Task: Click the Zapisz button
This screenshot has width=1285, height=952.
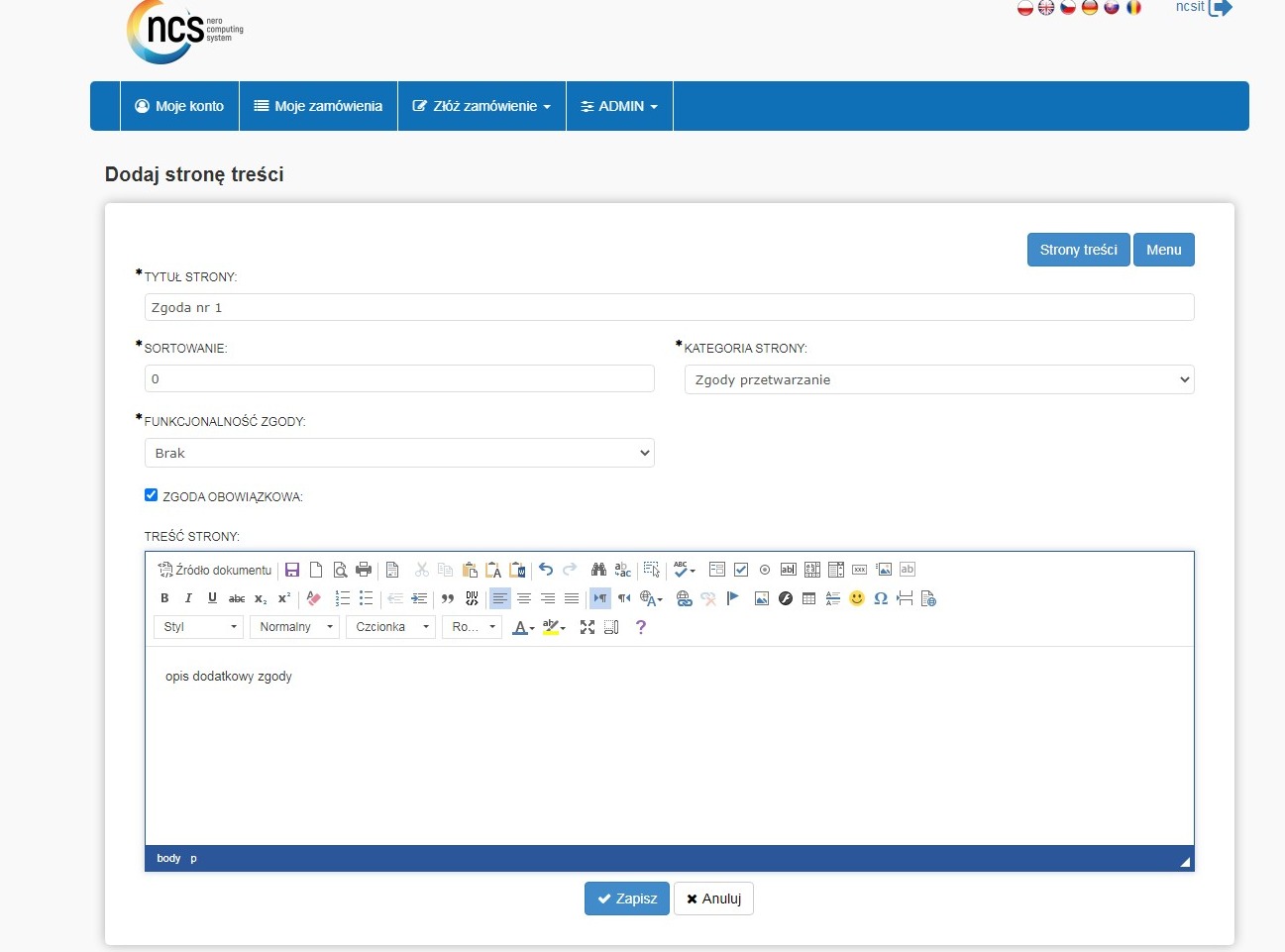Action: [626, 899]
